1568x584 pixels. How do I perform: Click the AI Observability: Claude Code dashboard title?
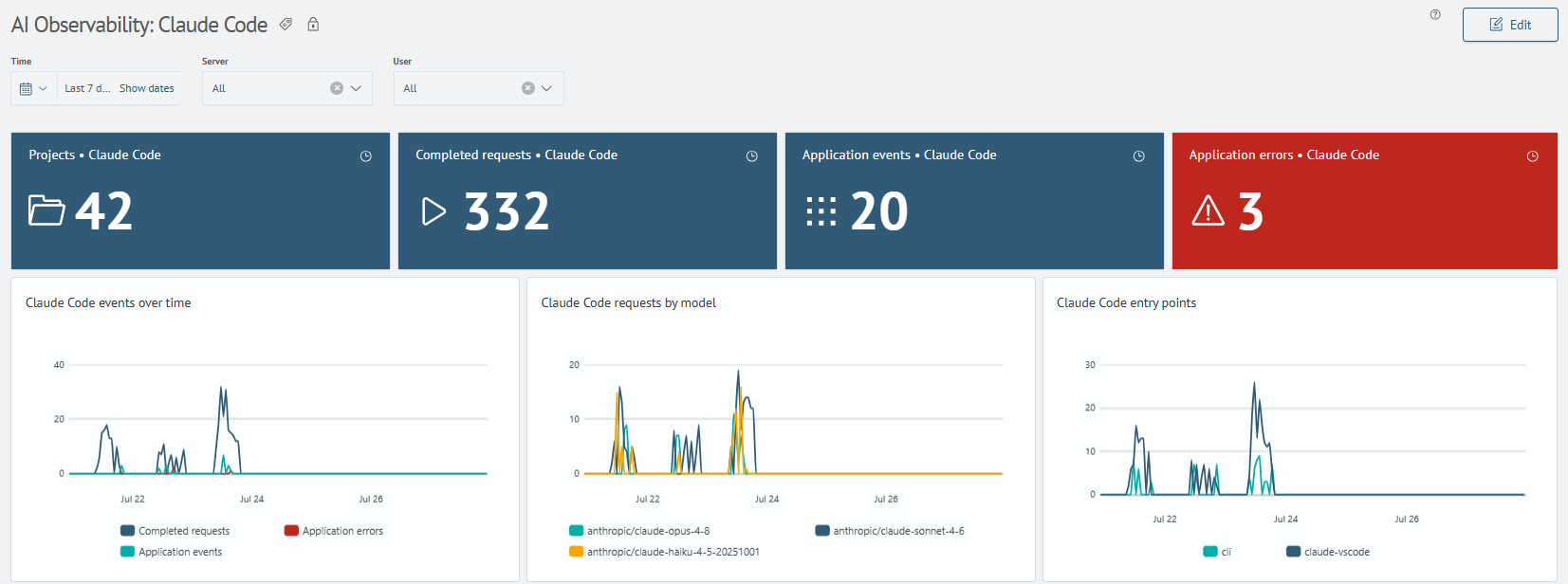(x=139, y=26)
